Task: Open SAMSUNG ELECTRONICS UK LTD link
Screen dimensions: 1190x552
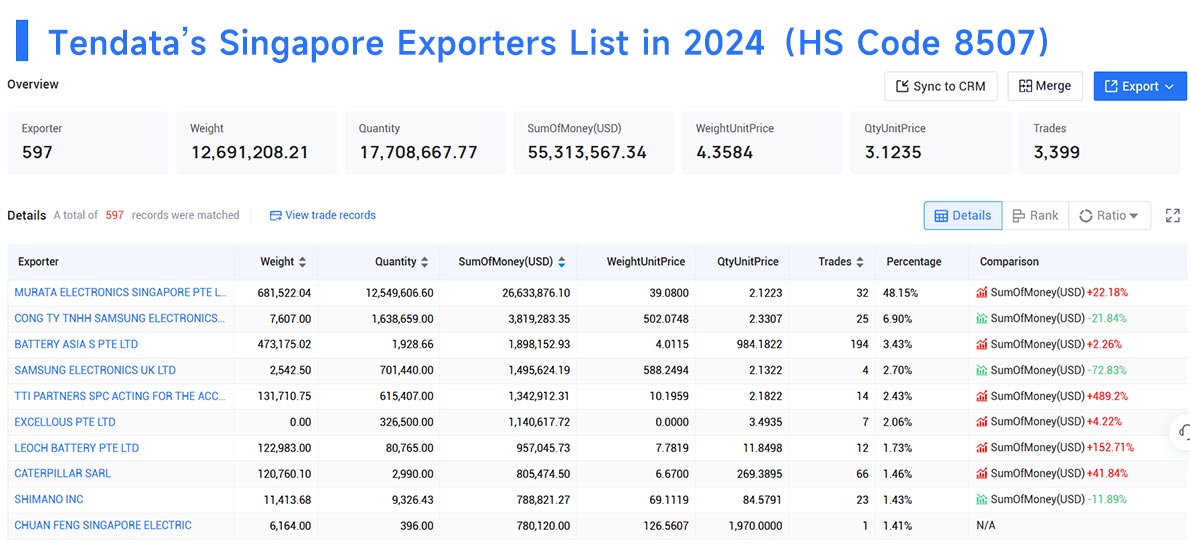Action: coord(95,370)
